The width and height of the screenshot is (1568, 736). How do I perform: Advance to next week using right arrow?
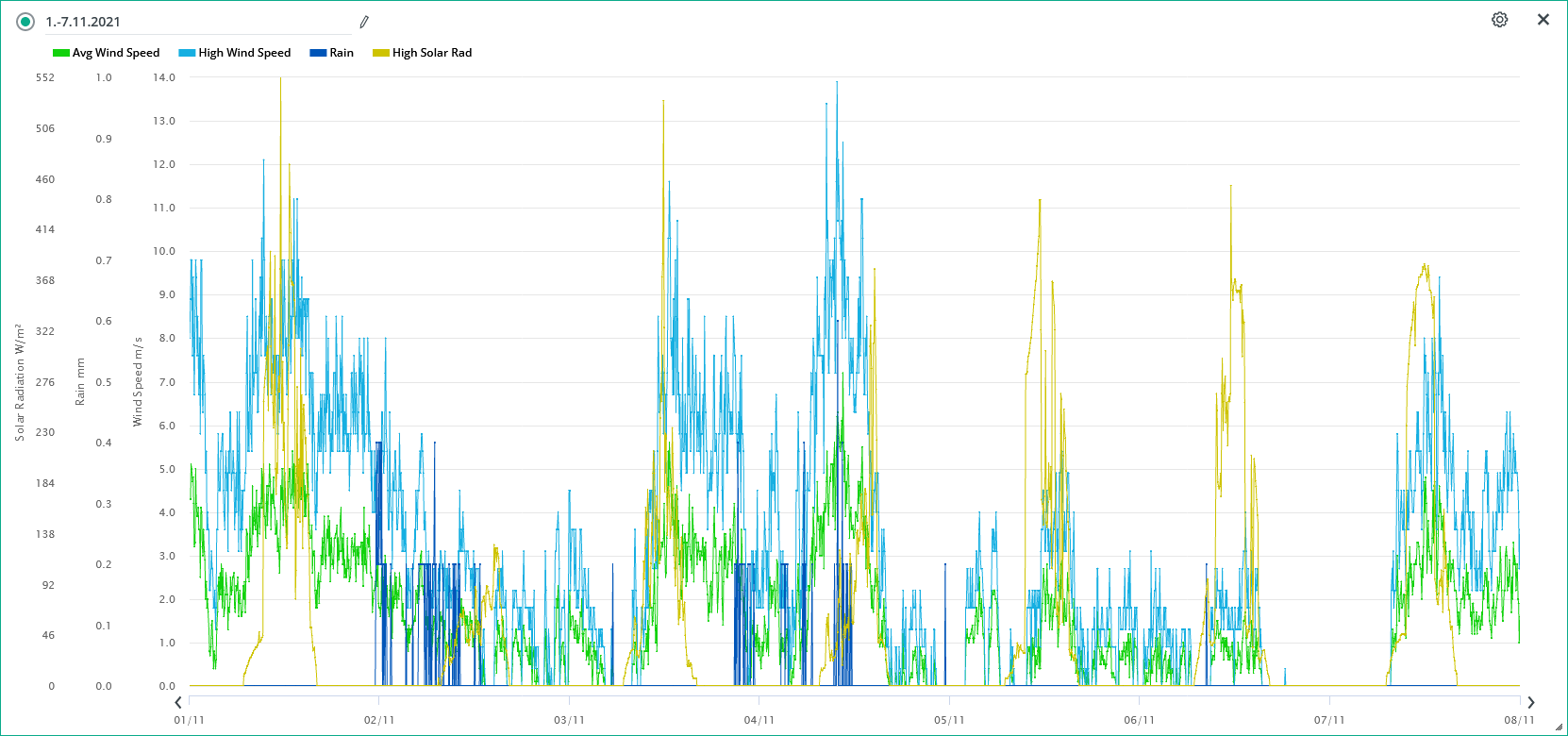coord(1531,702)
